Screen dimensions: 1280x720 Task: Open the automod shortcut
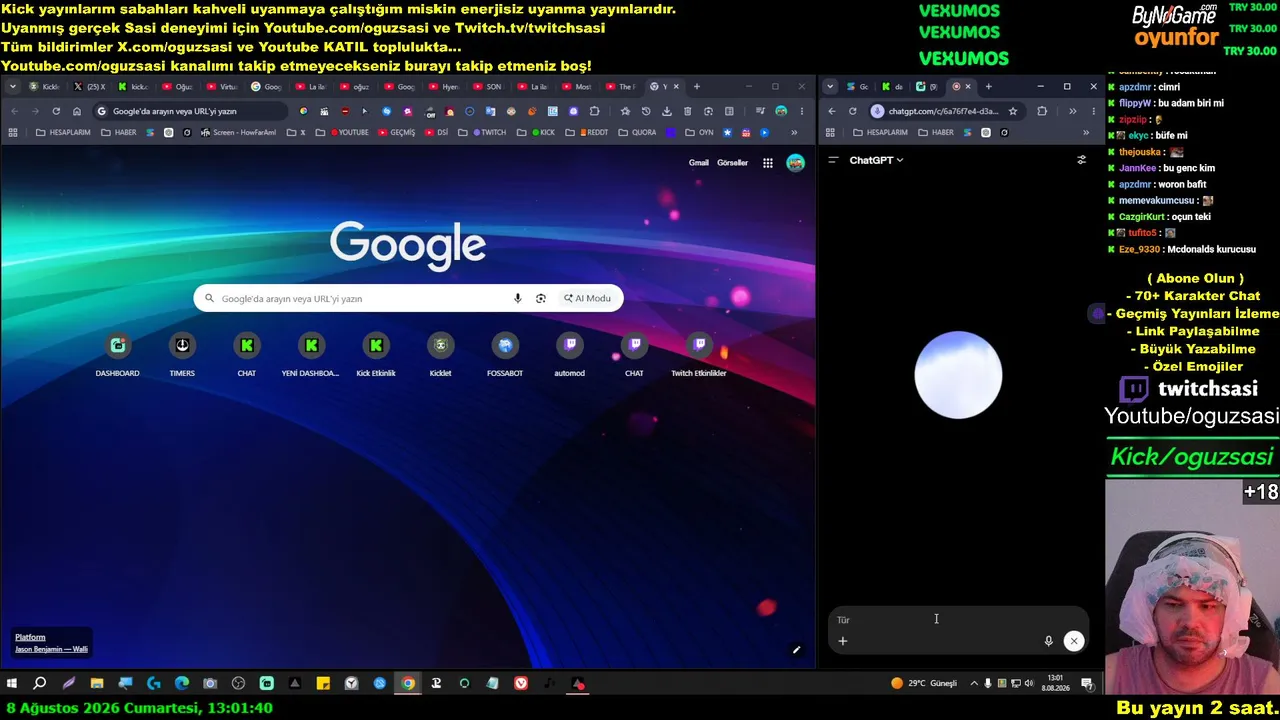pyautogui.click(x=570, y=355)
